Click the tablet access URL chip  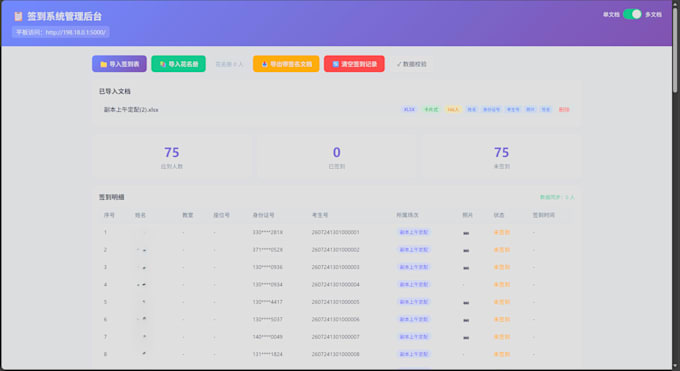[x=61, y=32]
